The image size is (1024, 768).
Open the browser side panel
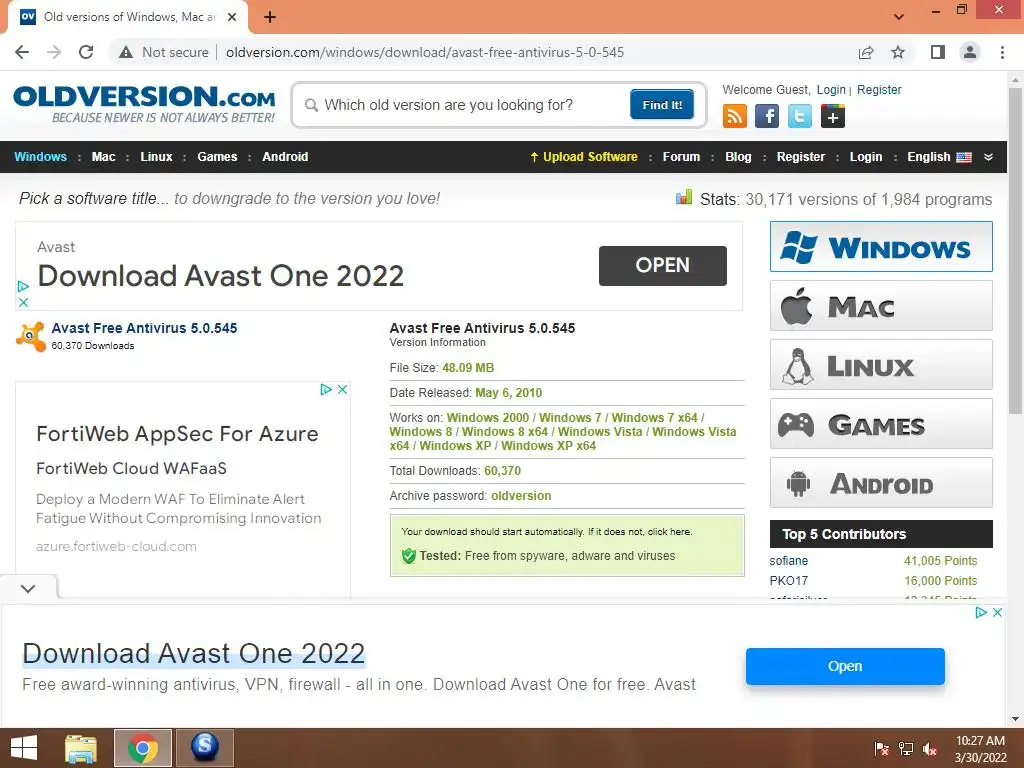click(x=938, y=52)
